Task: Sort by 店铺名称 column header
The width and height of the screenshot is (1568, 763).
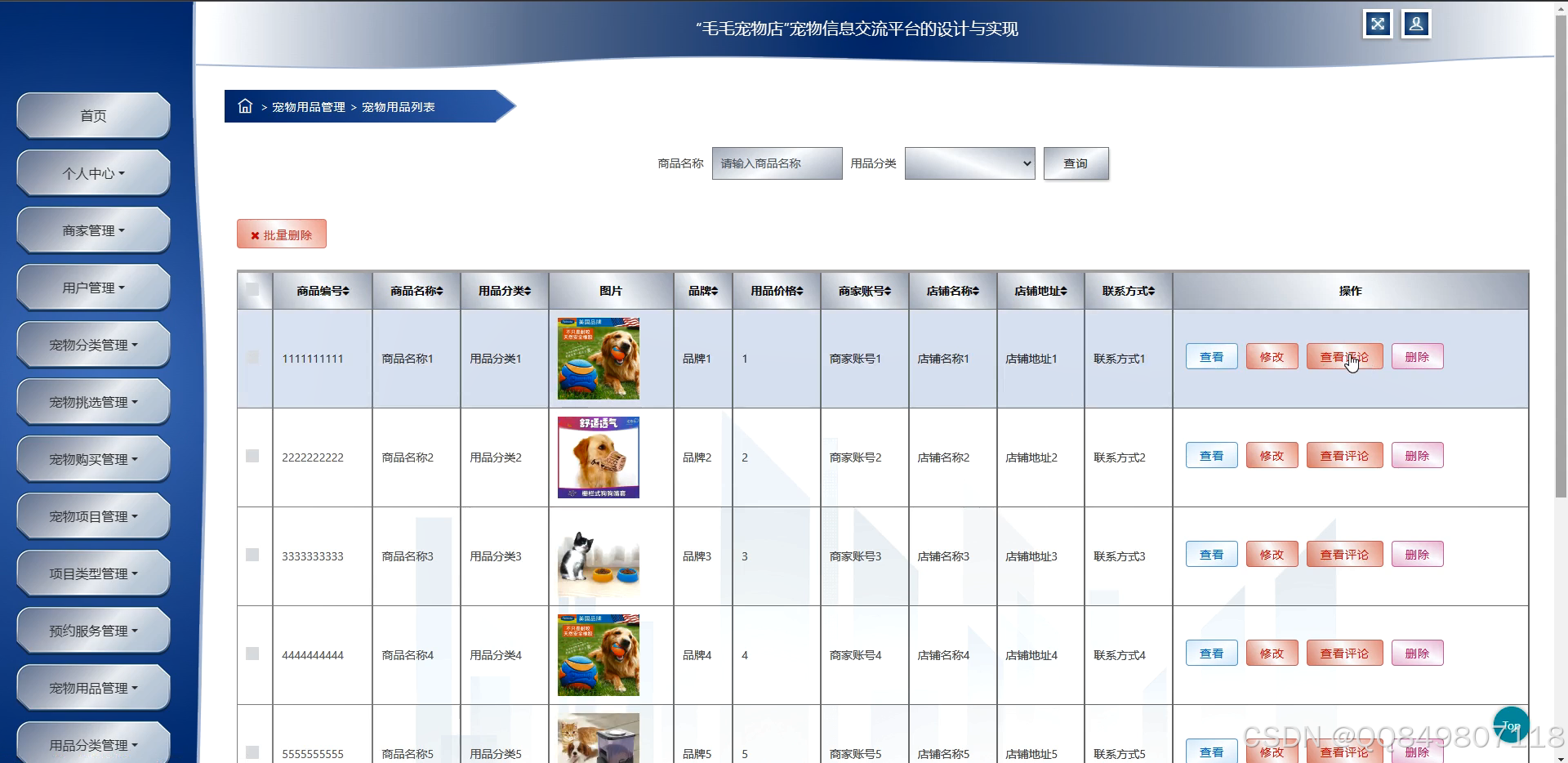Action: tap(953, 291)
